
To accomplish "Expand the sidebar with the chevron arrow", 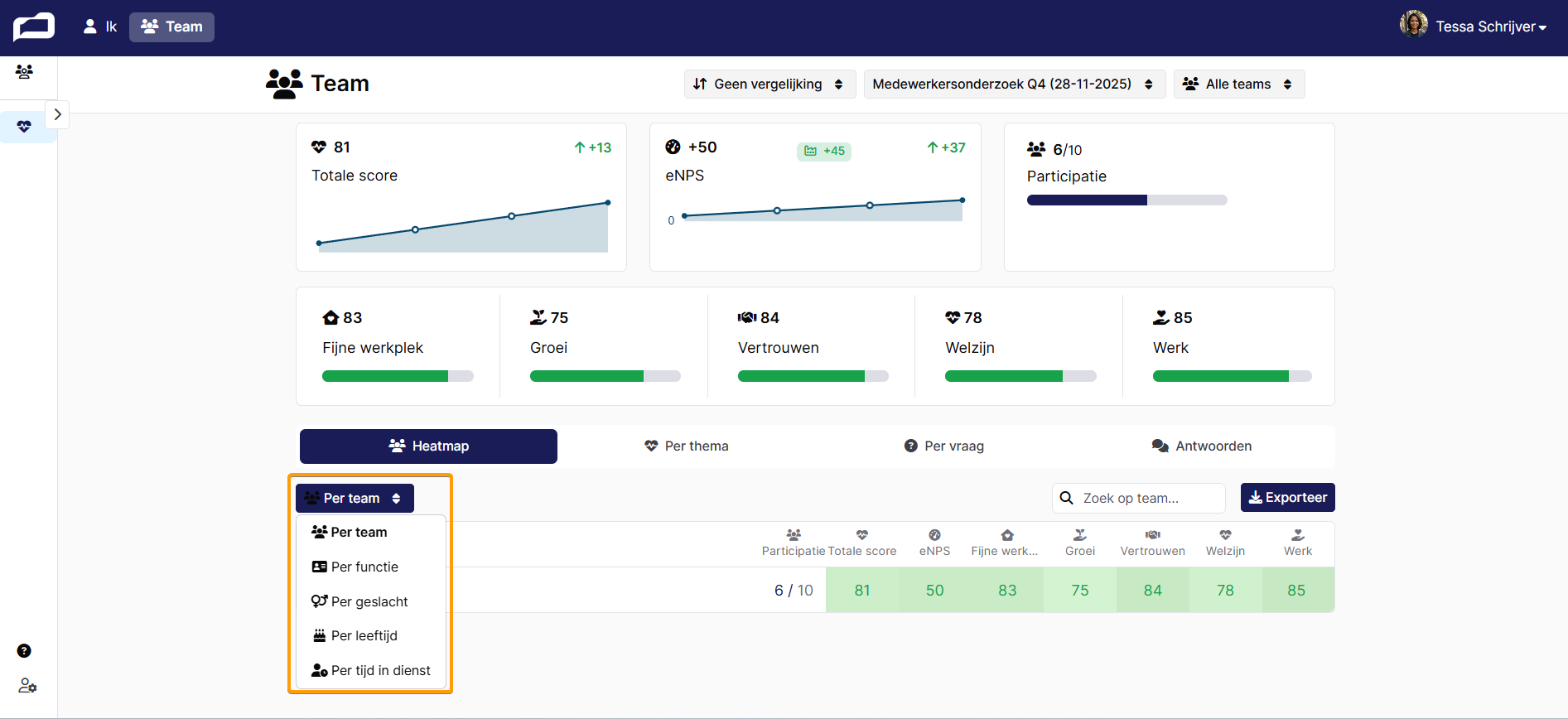I will pyautogui.click(x=57, y=114).
